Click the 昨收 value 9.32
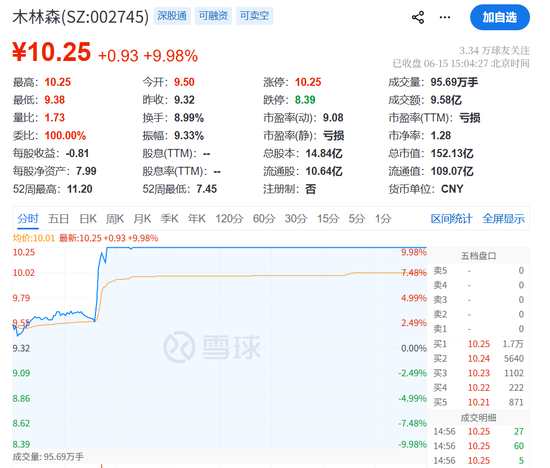550x468 pixels. pyautogui.click(x=184, y=100)
